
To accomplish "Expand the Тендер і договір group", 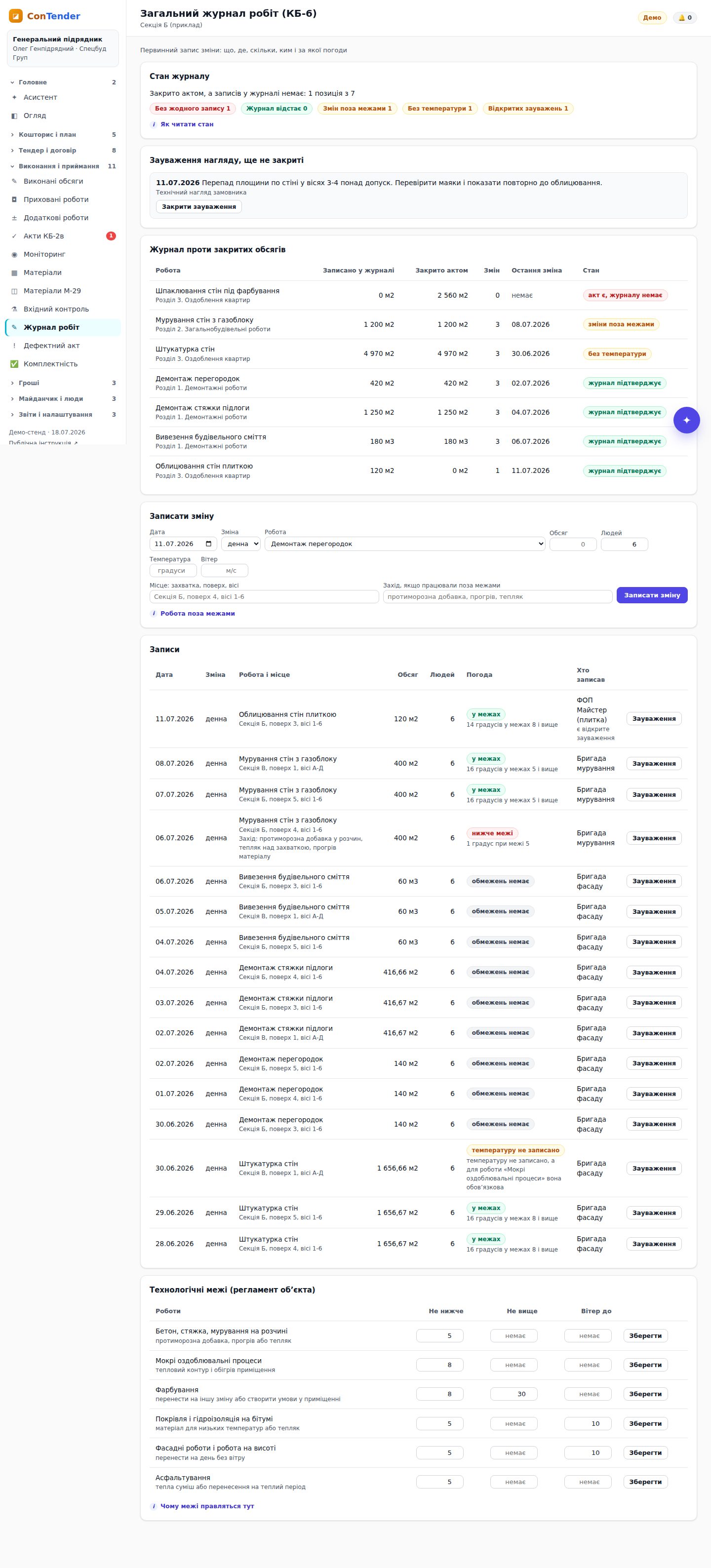I will 63,151.
